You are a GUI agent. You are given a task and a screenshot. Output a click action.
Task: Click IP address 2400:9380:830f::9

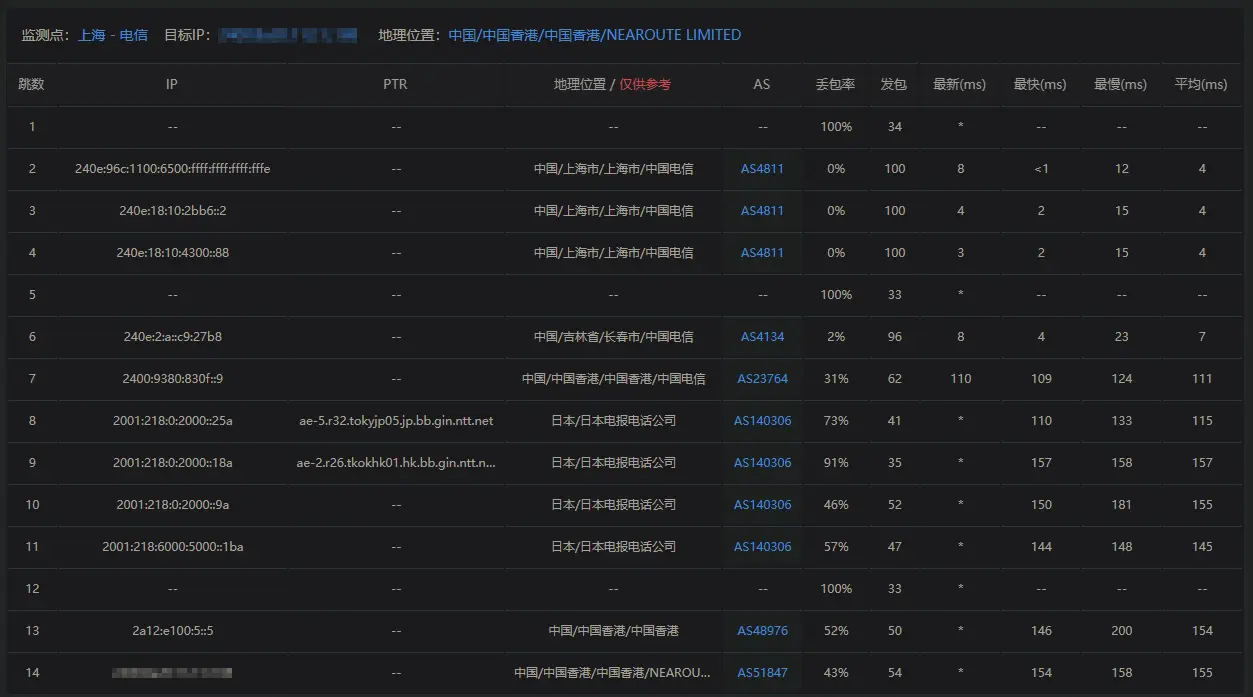pos(173,379)
